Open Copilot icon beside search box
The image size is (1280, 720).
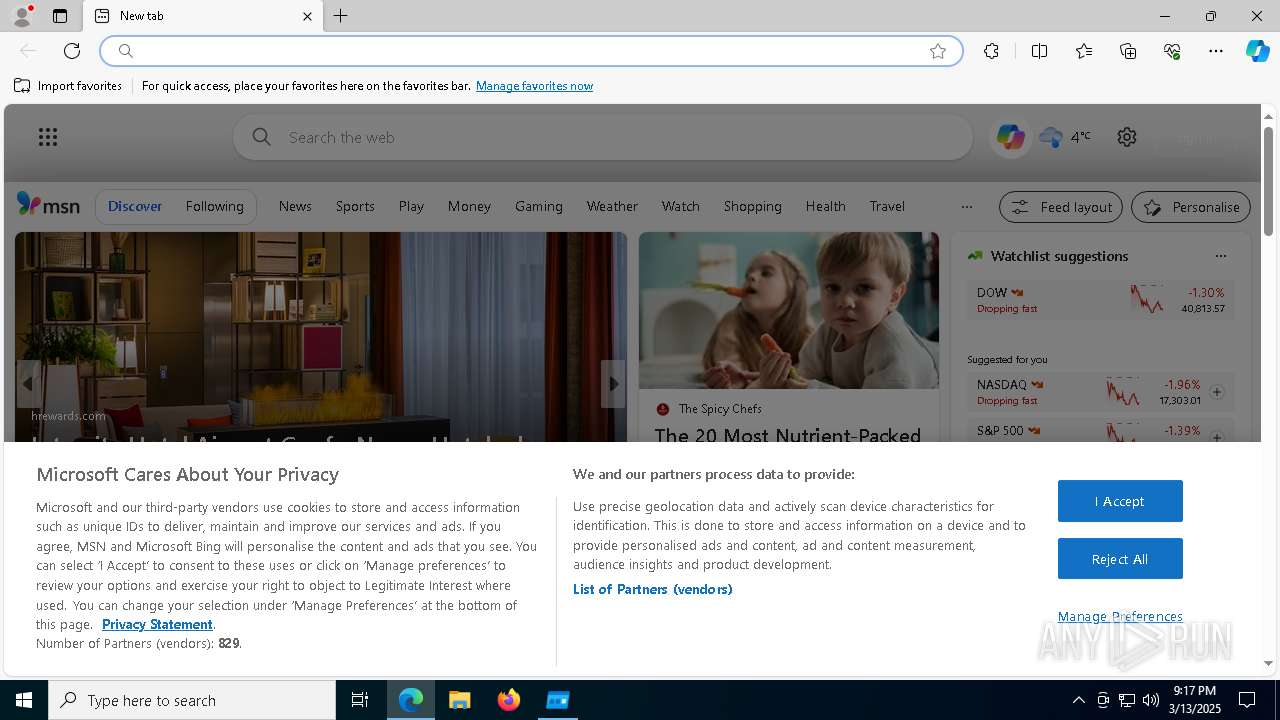1010,137
